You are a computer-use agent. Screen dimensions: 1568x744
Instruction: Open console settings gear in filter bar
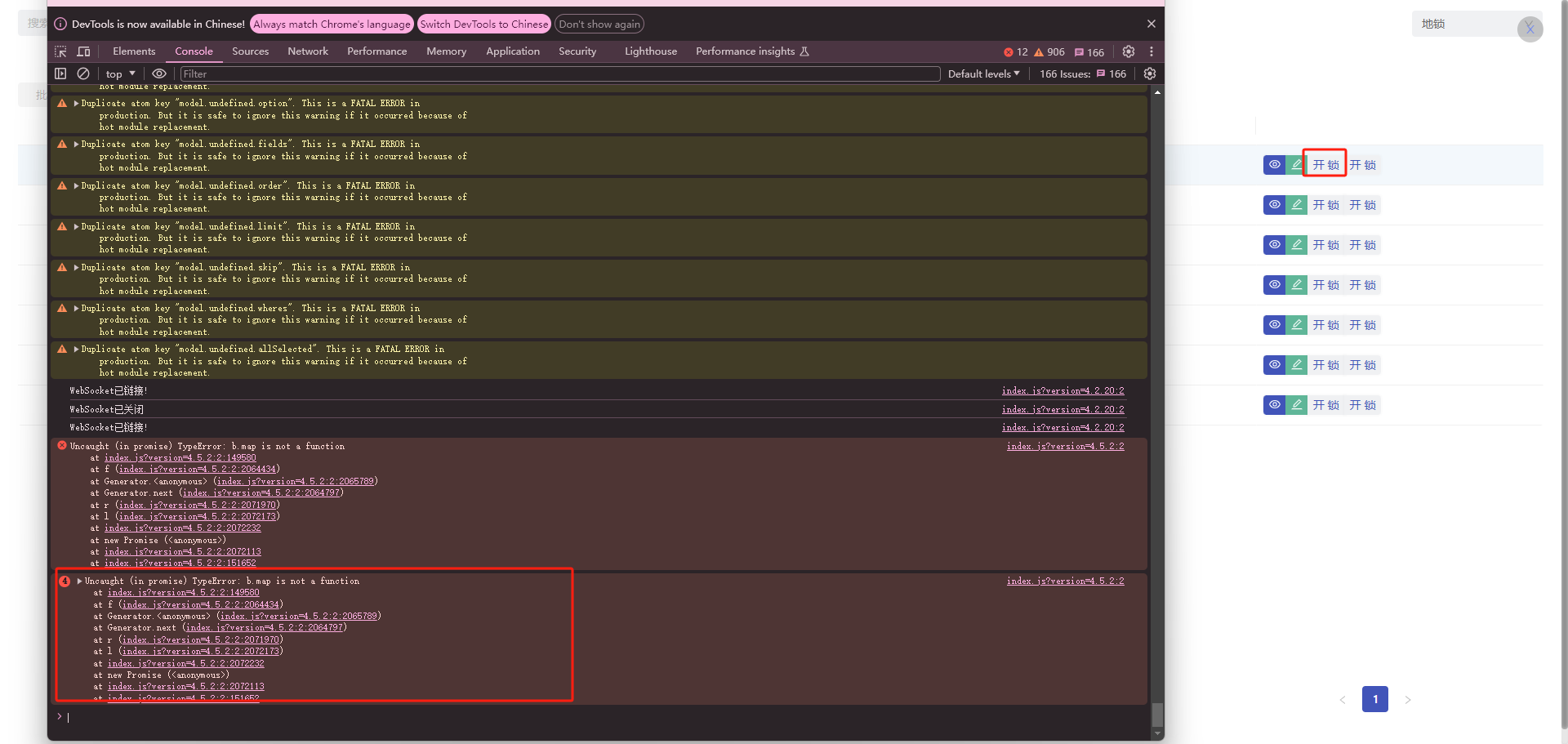[x=1150, y=74]
